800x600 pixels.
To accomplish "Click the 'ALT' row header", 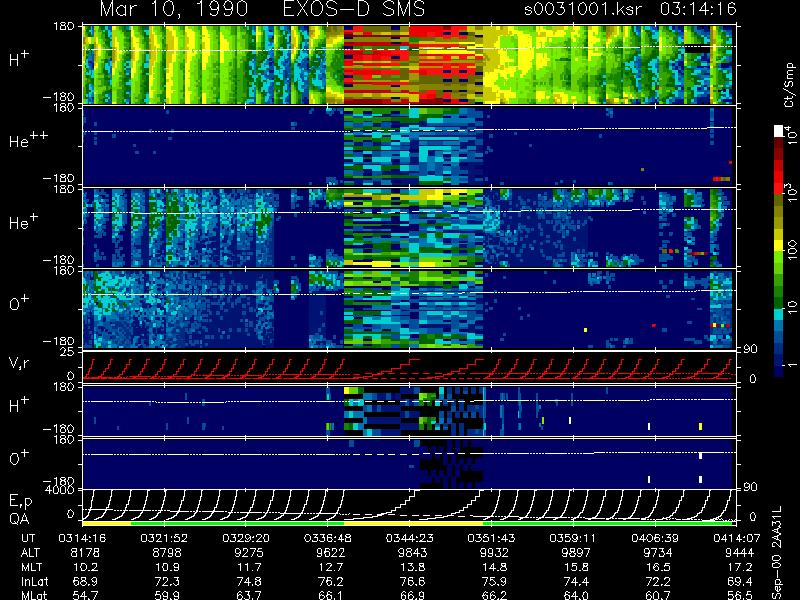I will click(x=30, y=553).
